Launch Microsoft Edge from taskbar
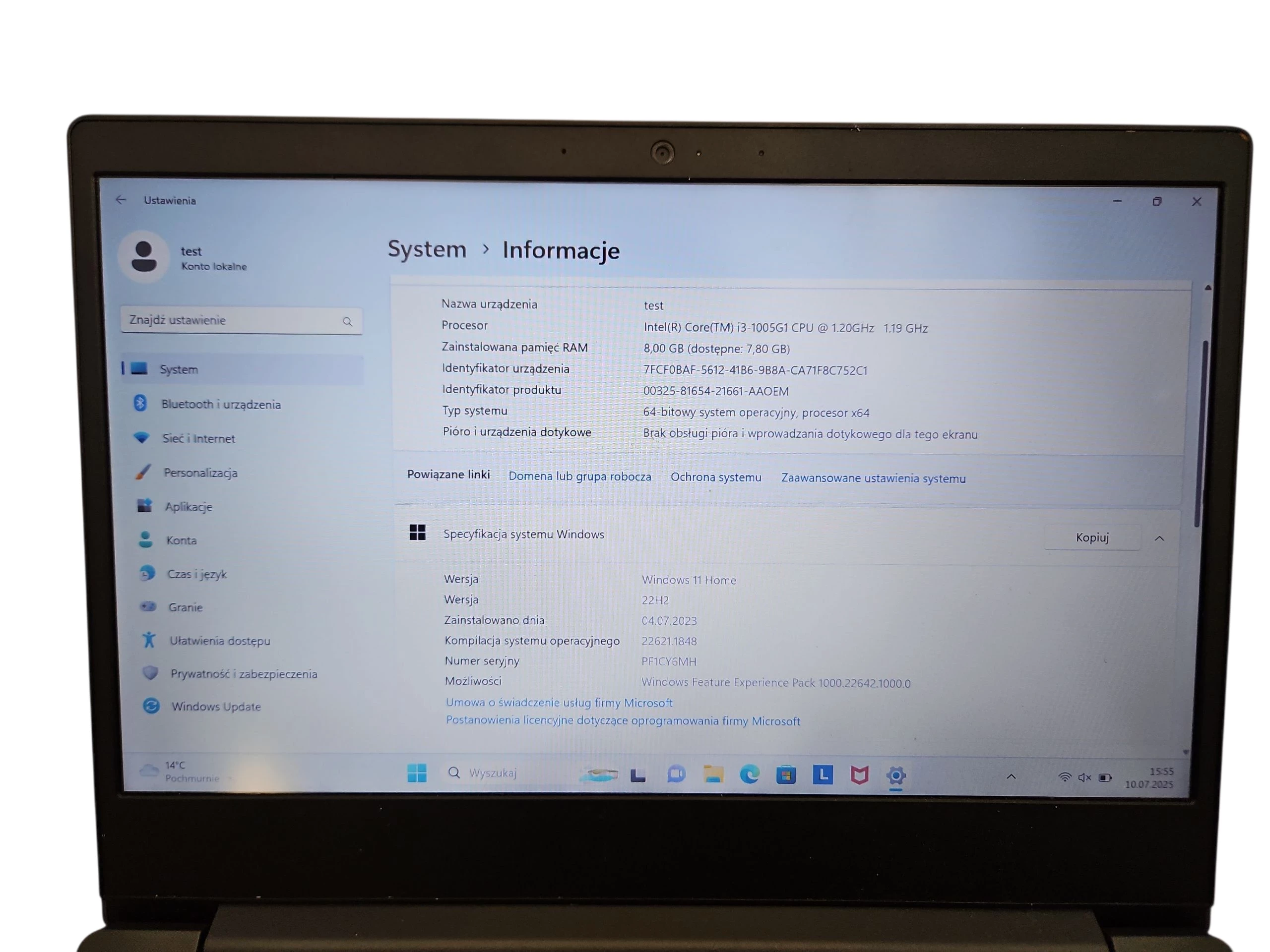The width and height of the screenshot is (1270, 952). pyautogui.click(x=749, y=774)
